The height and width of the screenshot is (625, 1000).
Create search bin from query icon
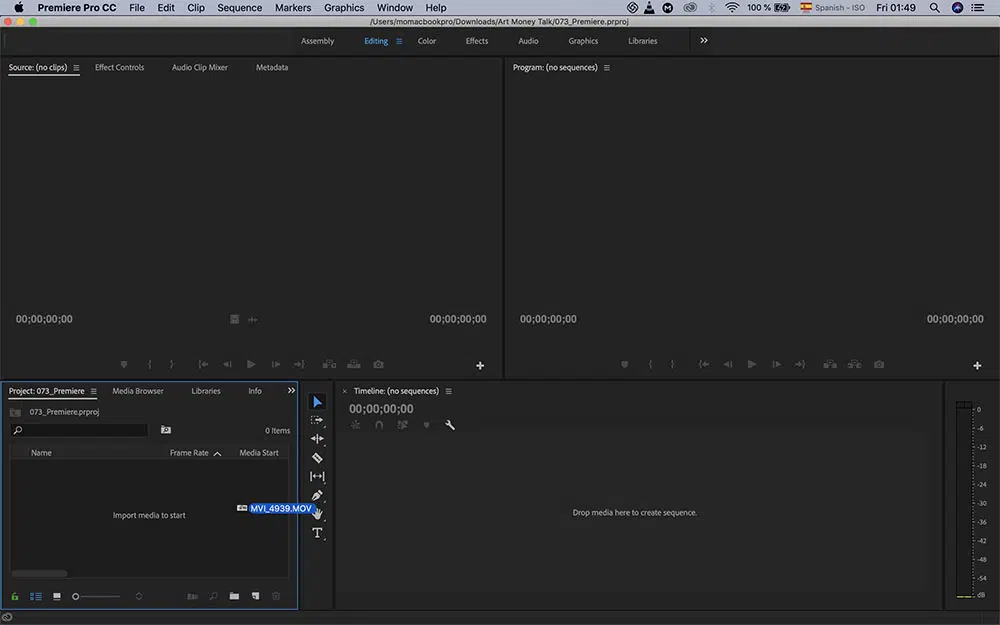pyautogui.click(x=166, y=430)
